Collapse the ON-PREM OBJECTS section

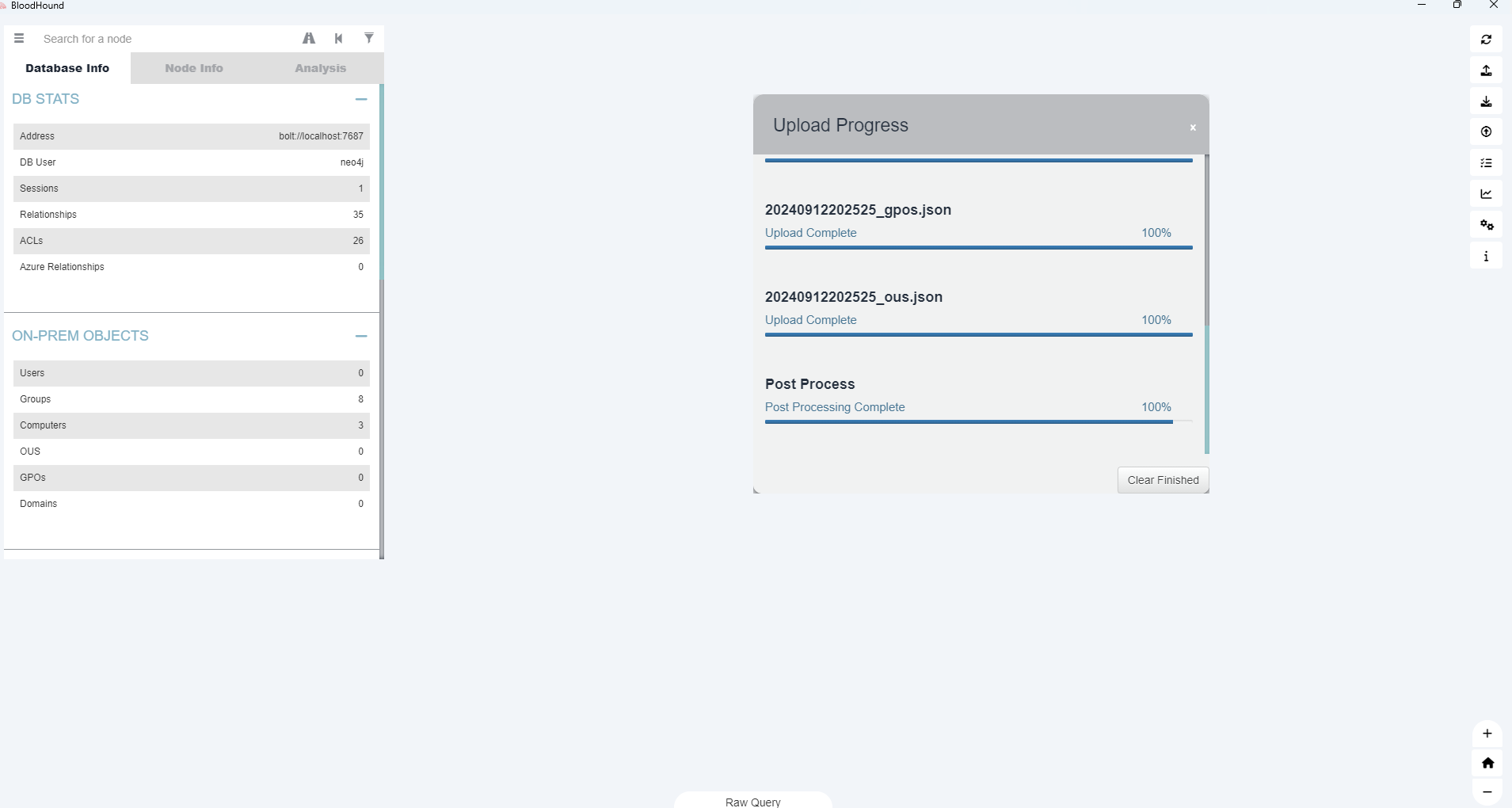click(x=361, y=336)
